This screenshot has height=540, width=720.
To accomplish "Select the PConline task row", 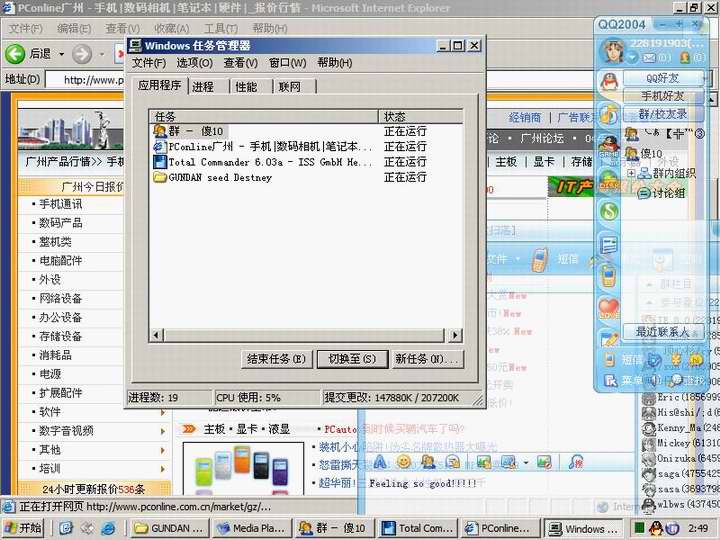I will pyautogui.click(x=306, y=146).
